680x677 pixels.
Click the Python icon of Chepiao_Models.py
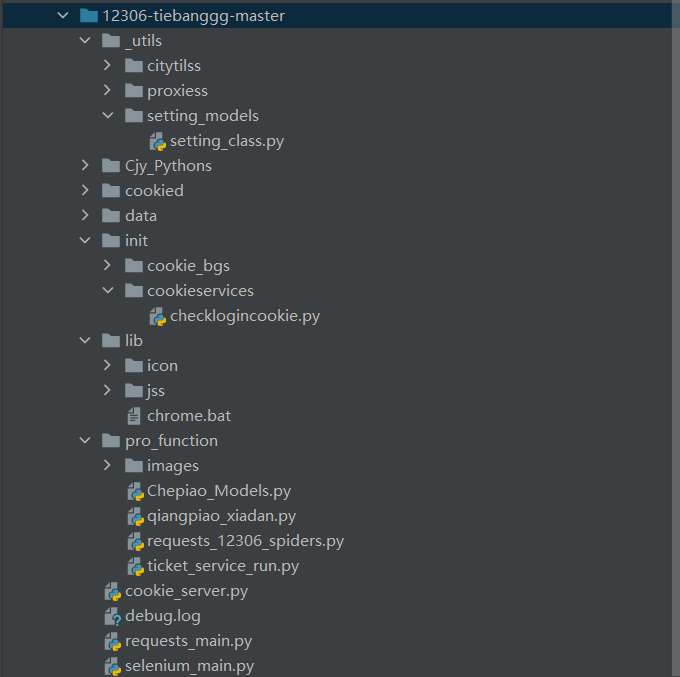point(136,492)
